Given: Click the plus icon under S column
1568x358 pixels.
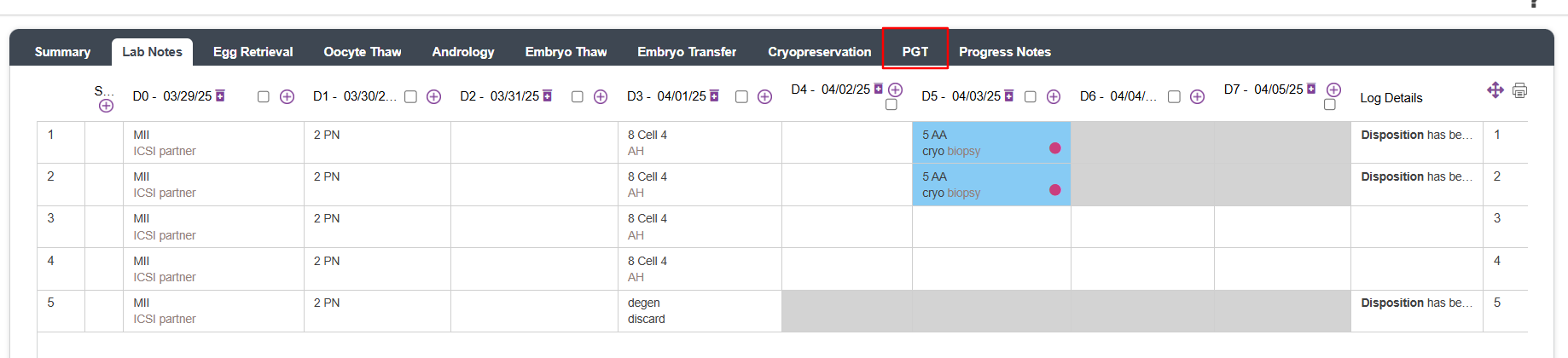Looking at the screenshot, I should coord(106,106).
